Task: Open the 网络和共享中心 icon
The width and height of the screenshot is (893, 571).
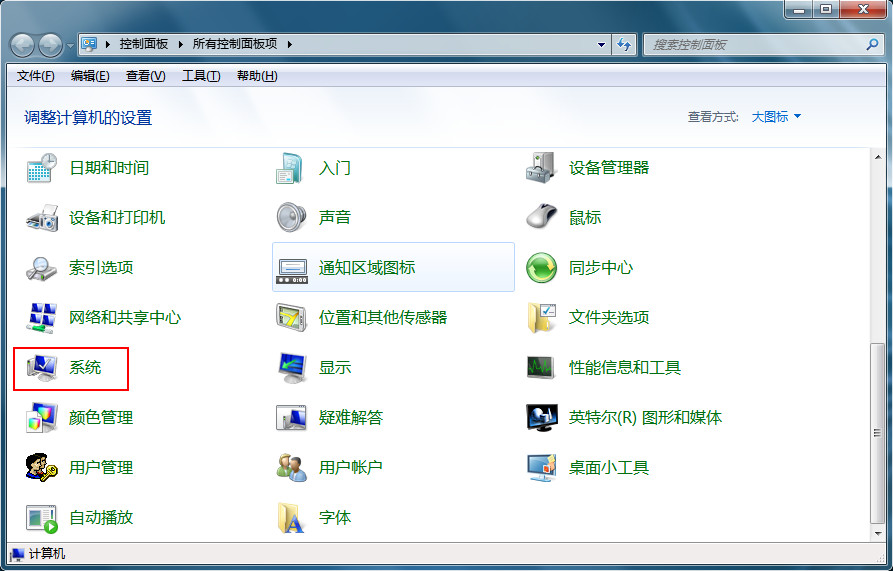Action: click(x=42, y=318)
